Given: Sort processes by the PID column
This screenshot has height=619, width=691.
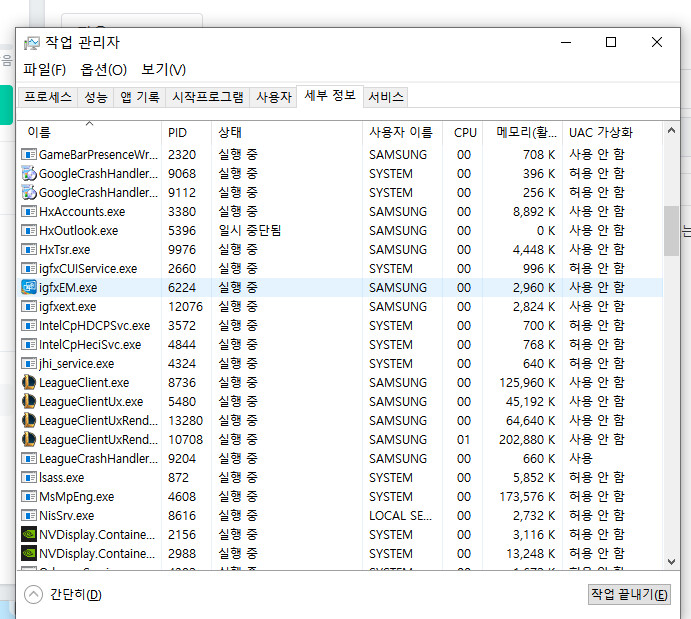Looking at the screenshot, I should point(178,132).
